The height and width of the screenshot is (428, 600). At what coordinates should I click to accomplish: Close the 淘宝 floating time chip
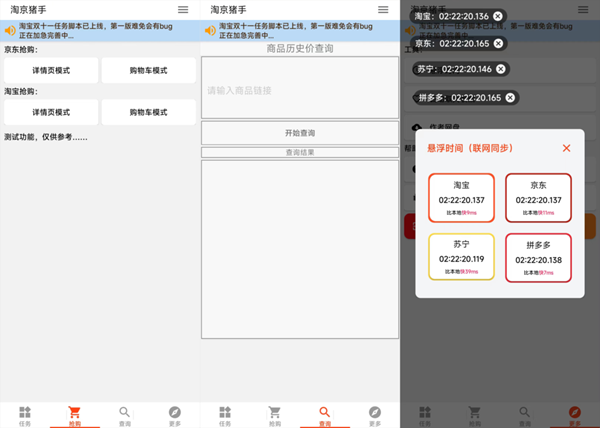(497, 16)
